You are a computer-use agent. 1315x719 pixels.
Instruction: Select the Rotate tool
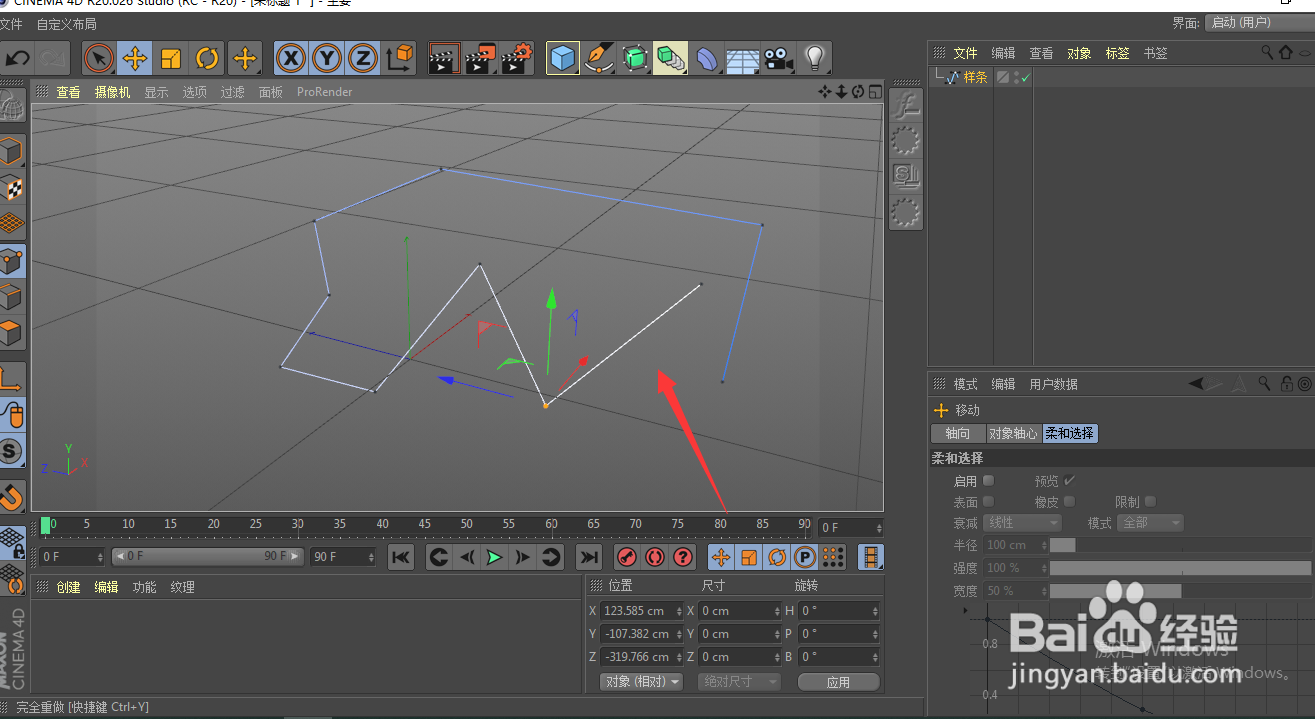(x=207, y=59)
